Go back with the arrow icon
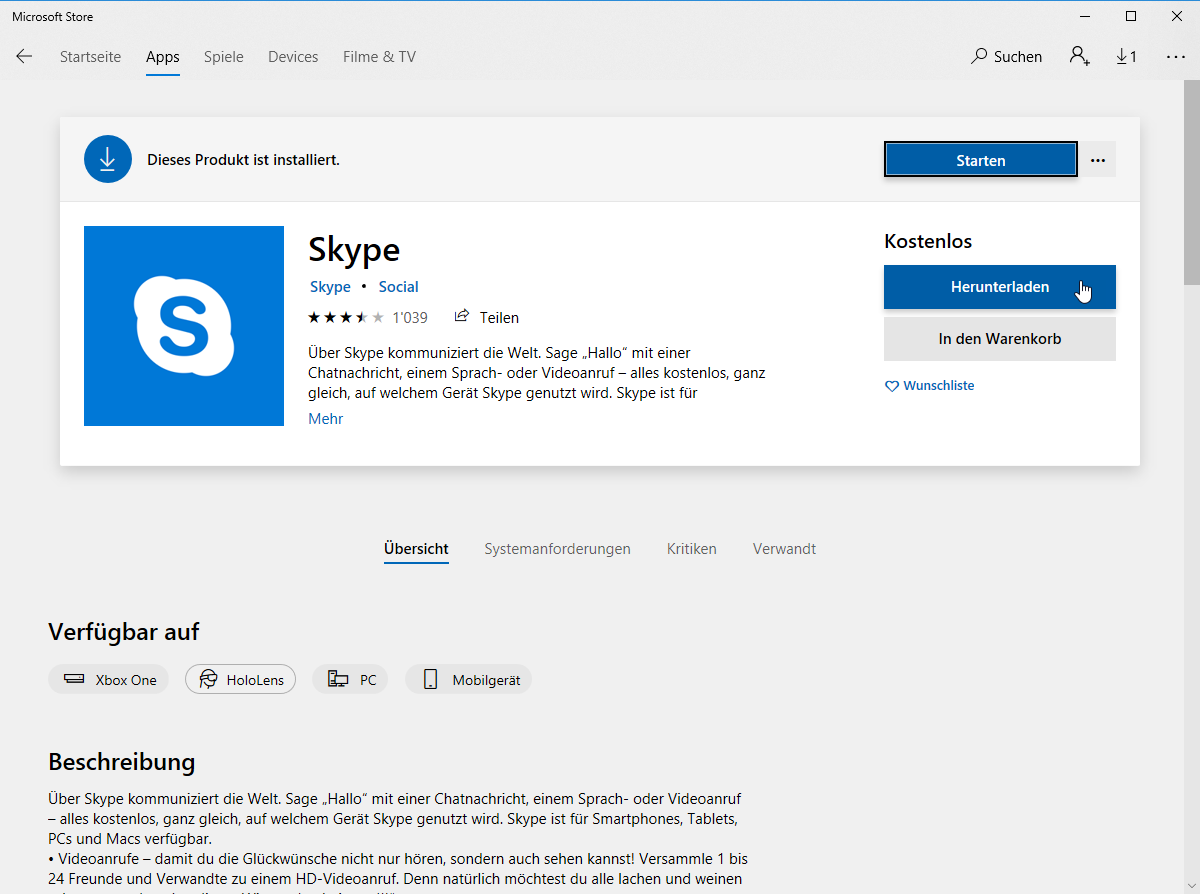This screenshot has width=1200, height=894. click(24, 57)
